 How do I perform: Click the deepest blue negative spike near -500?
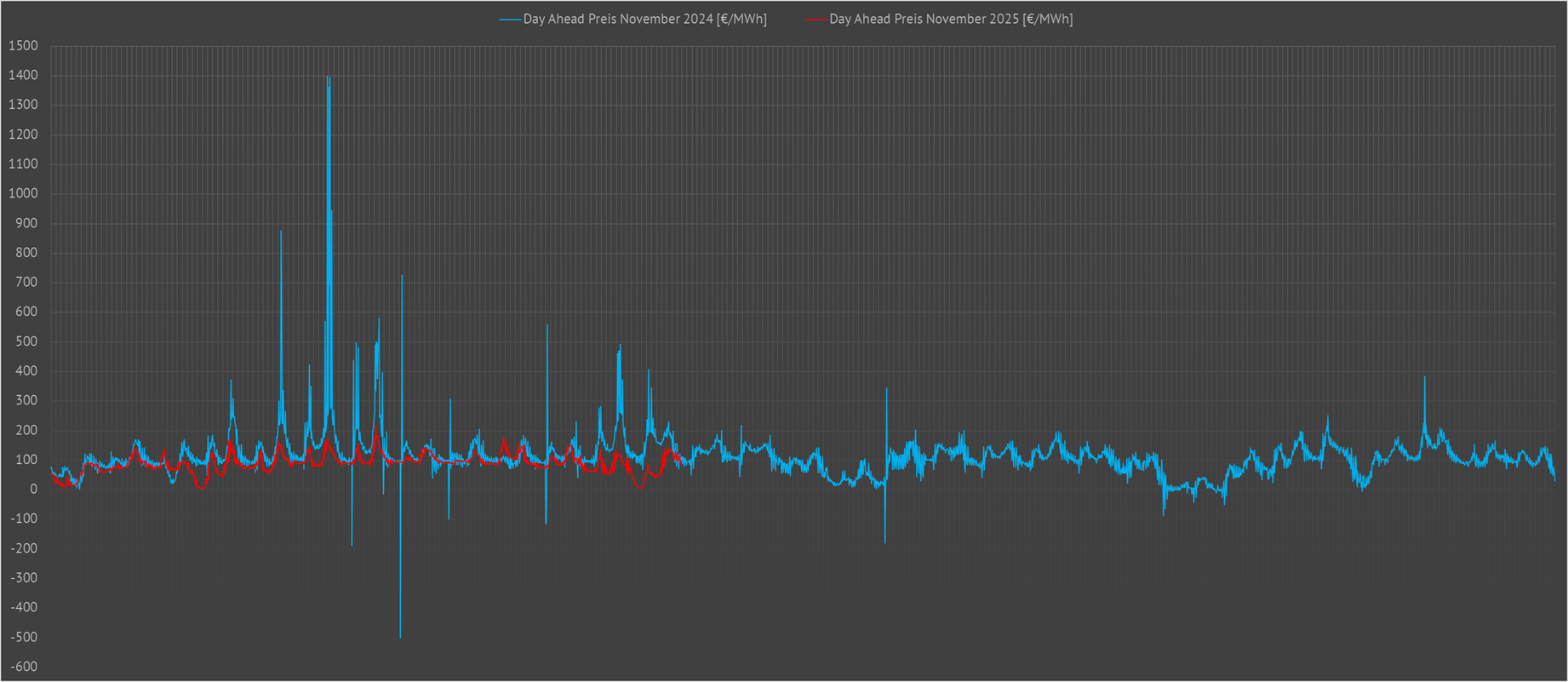pos(400,635)
